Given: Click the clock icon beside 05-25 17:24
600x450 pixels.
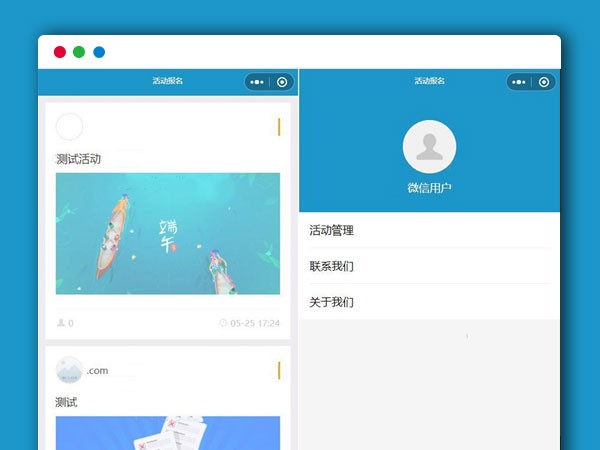Looking at the screenshot, I should (223, 323).
